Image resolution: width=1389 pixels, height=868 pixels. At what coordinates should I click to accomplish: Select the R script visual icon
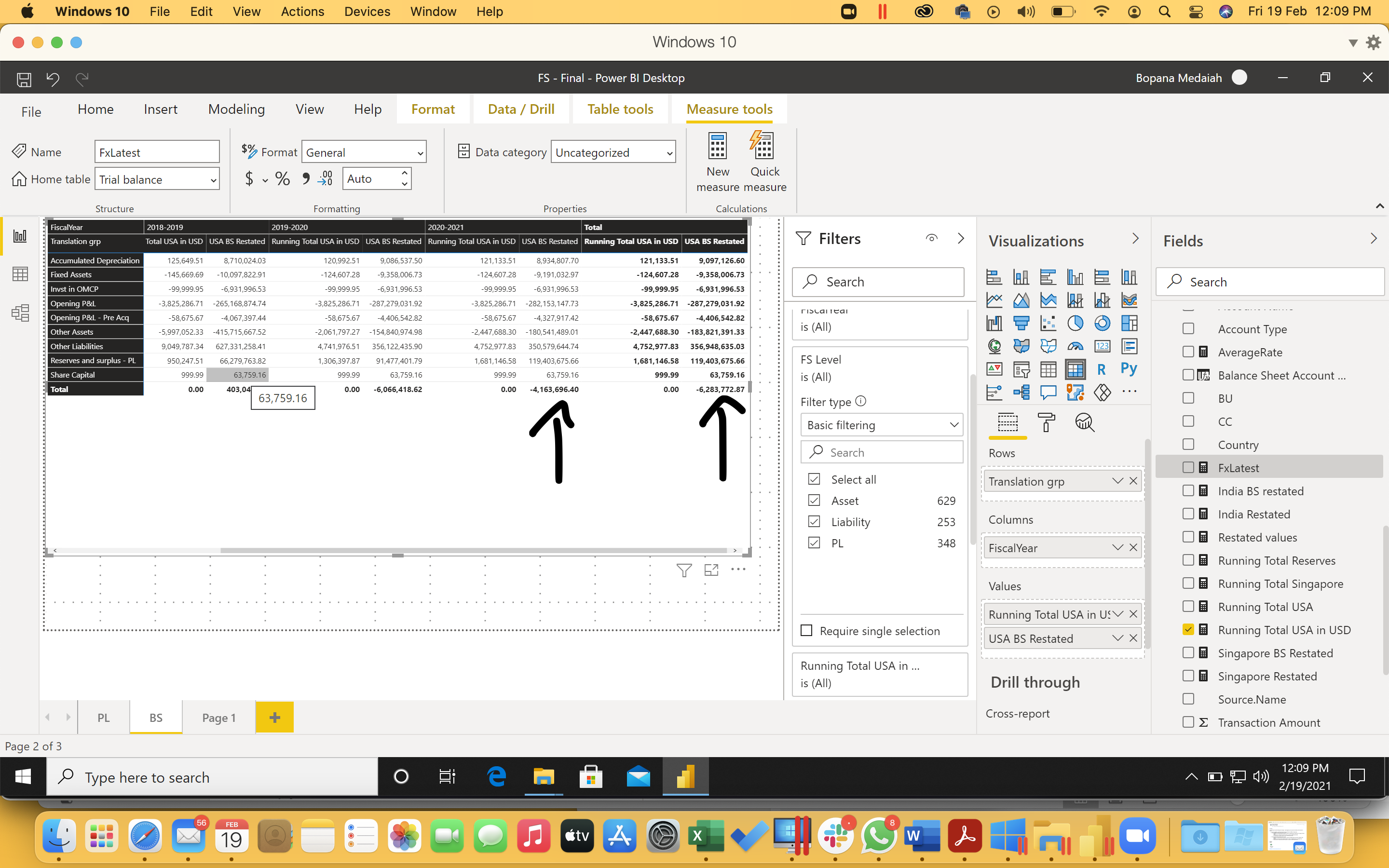click(x=1102, y=369)
